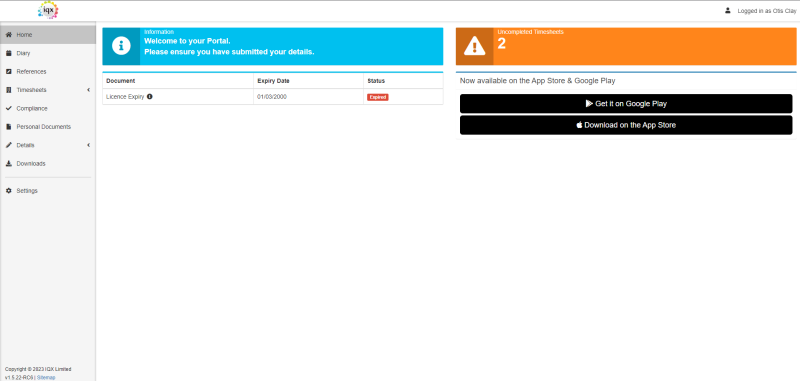Open the Personal Documents menu item

(48, 126)
